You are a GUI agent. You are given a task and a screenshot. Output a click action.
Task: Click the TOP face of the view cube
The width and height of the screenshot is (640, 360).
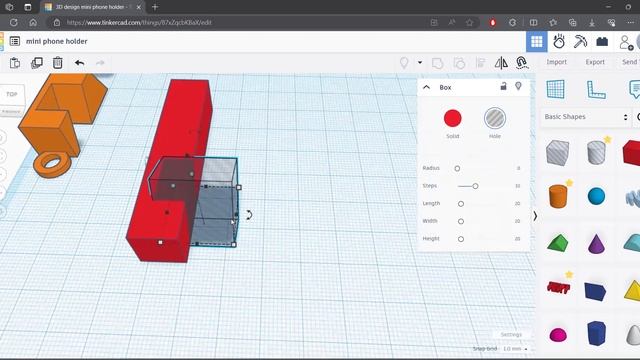11,95
